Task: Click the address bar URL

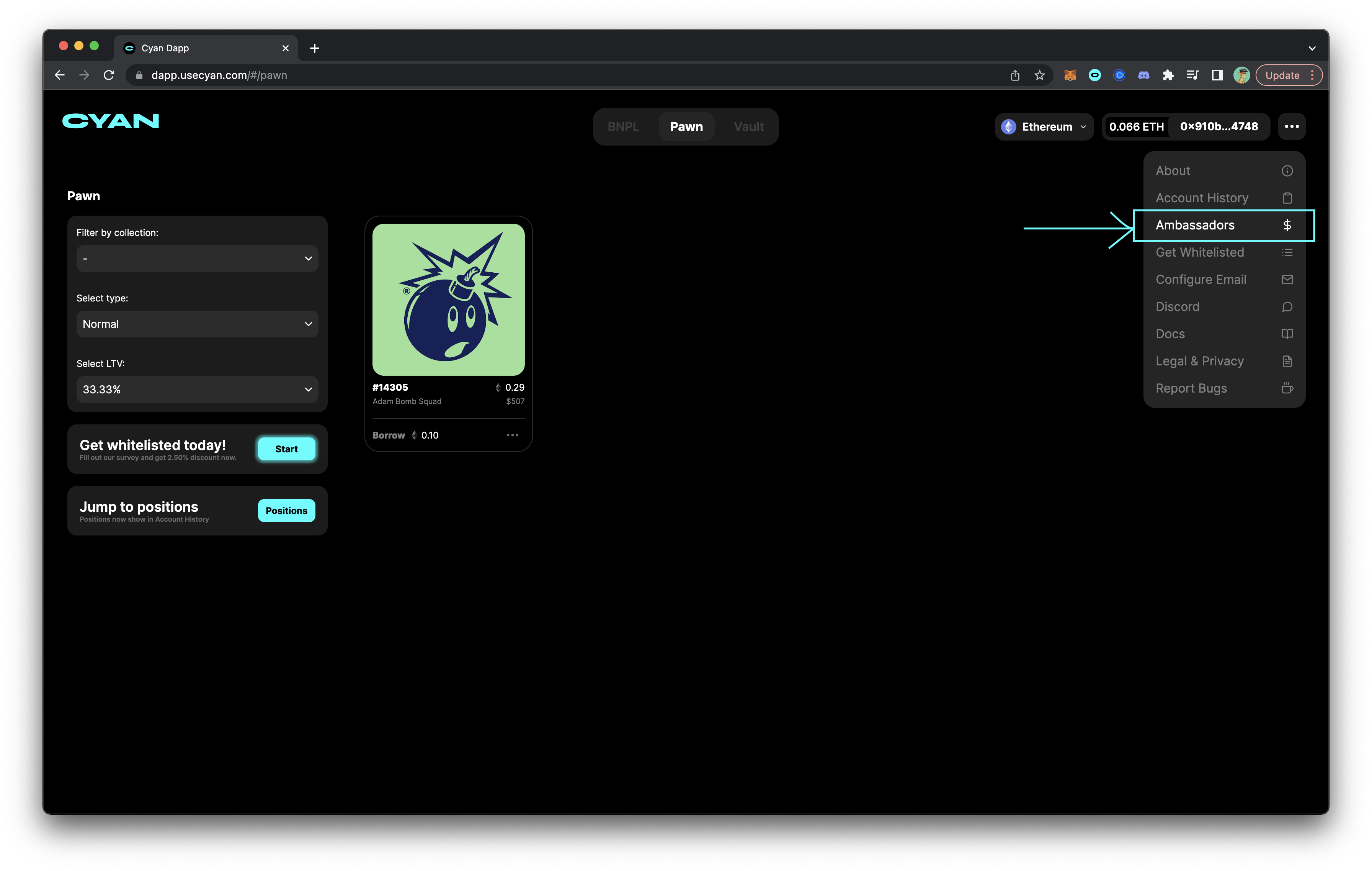Action: click(x=219, y=75)
